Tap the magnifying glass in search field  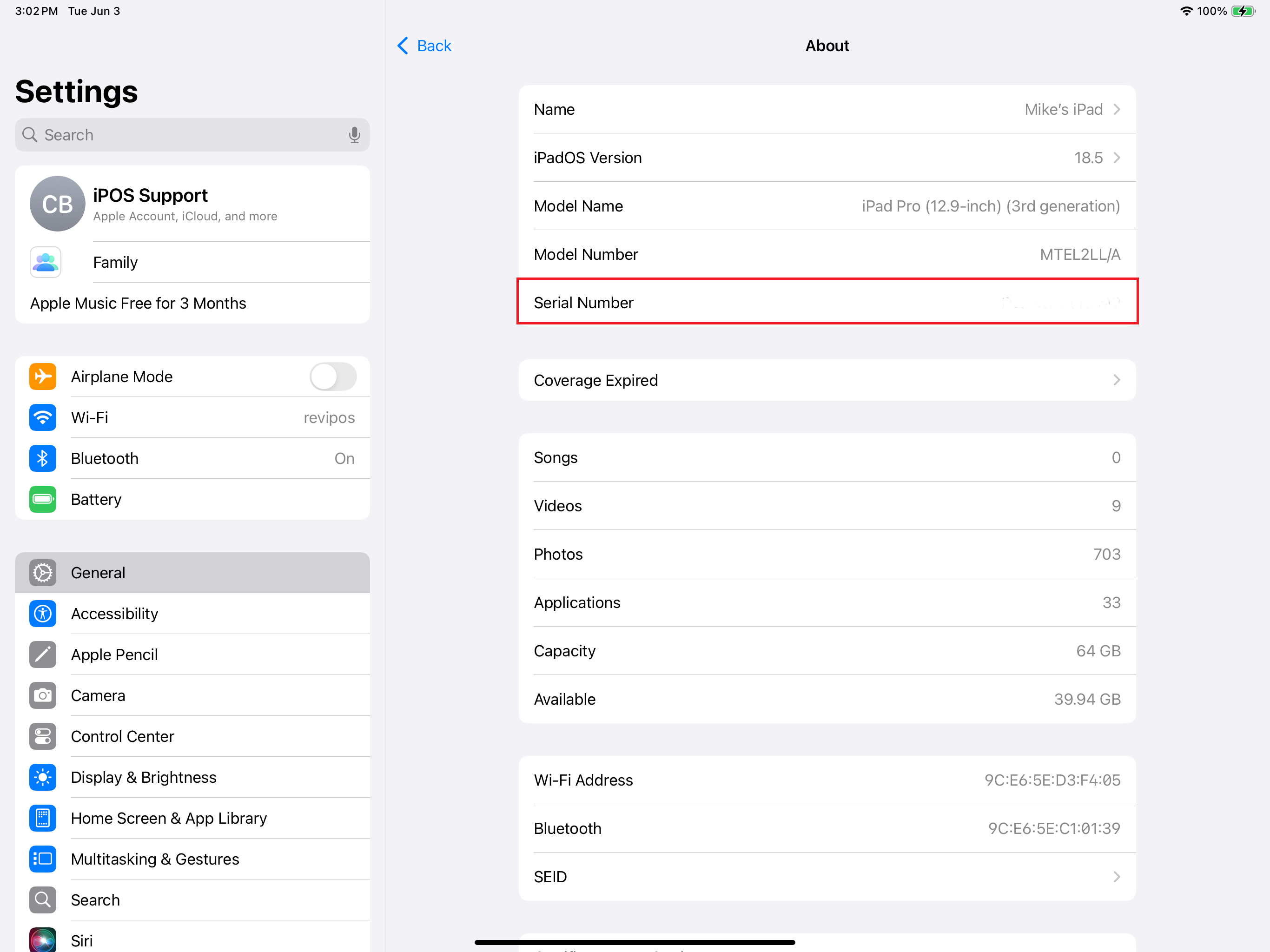29,135
